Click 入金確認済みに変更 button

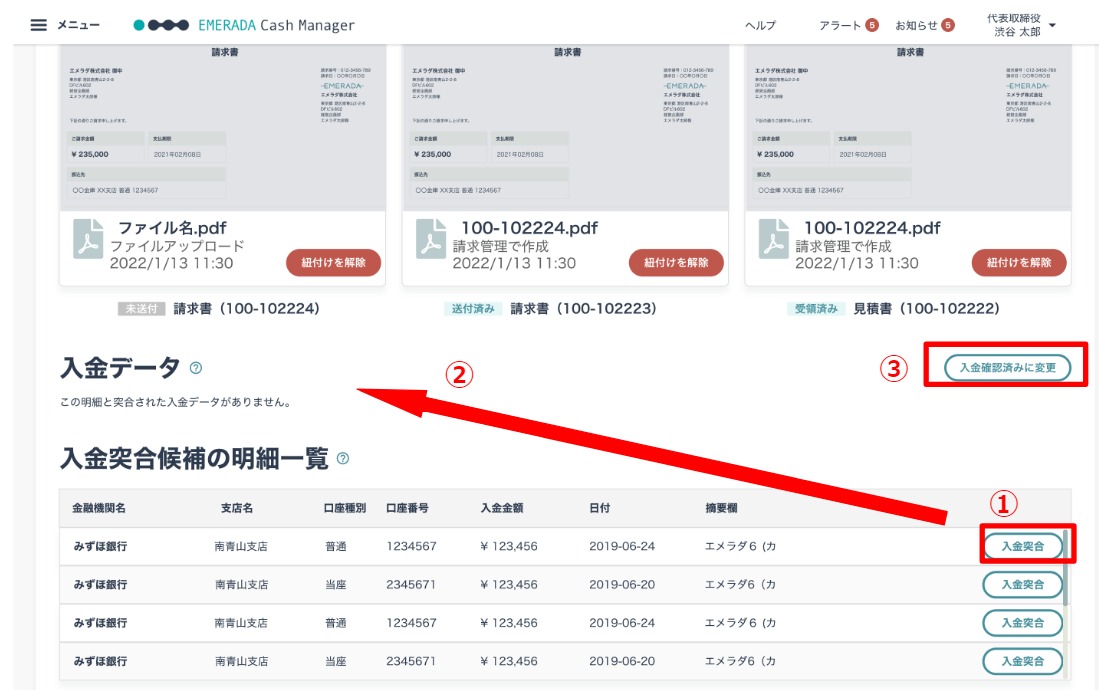1007,367
